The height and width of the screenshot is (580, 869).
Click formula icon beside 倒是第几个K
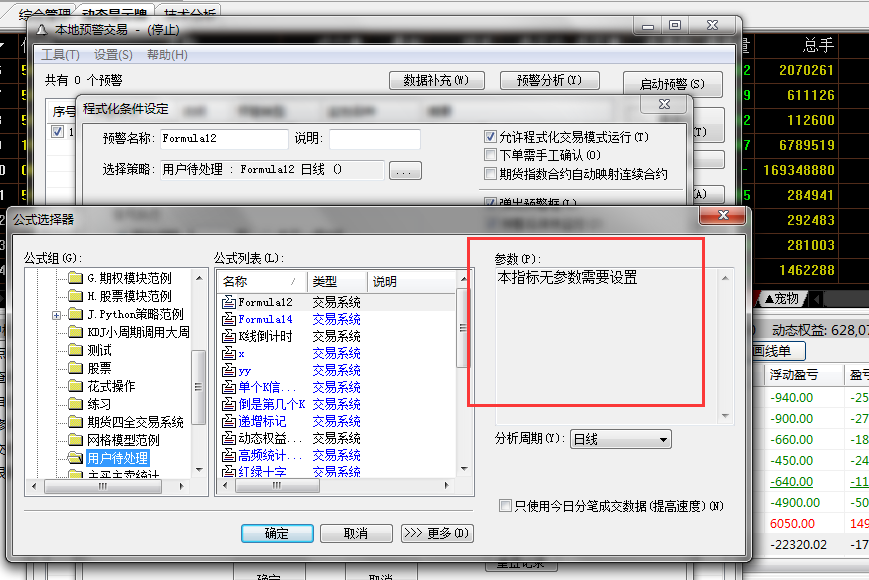point(229,404)
